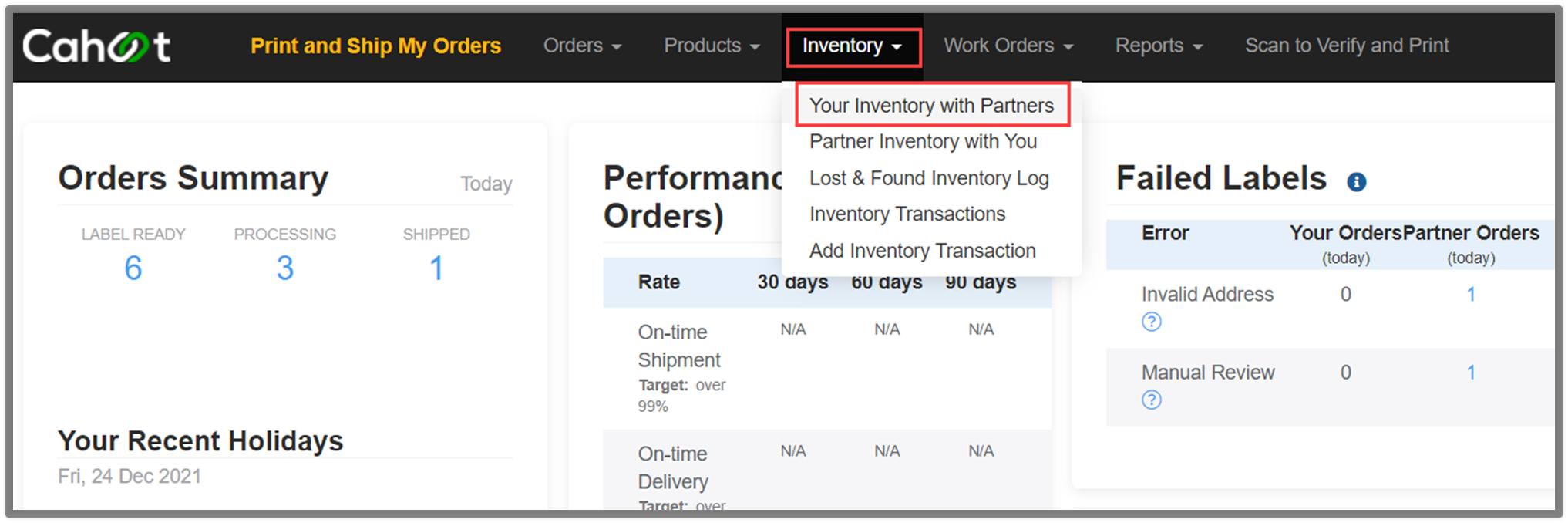Expand the Reports dropdown menu
Viewport: 1568px width, 523px height.
click(x=1159, y=46)
